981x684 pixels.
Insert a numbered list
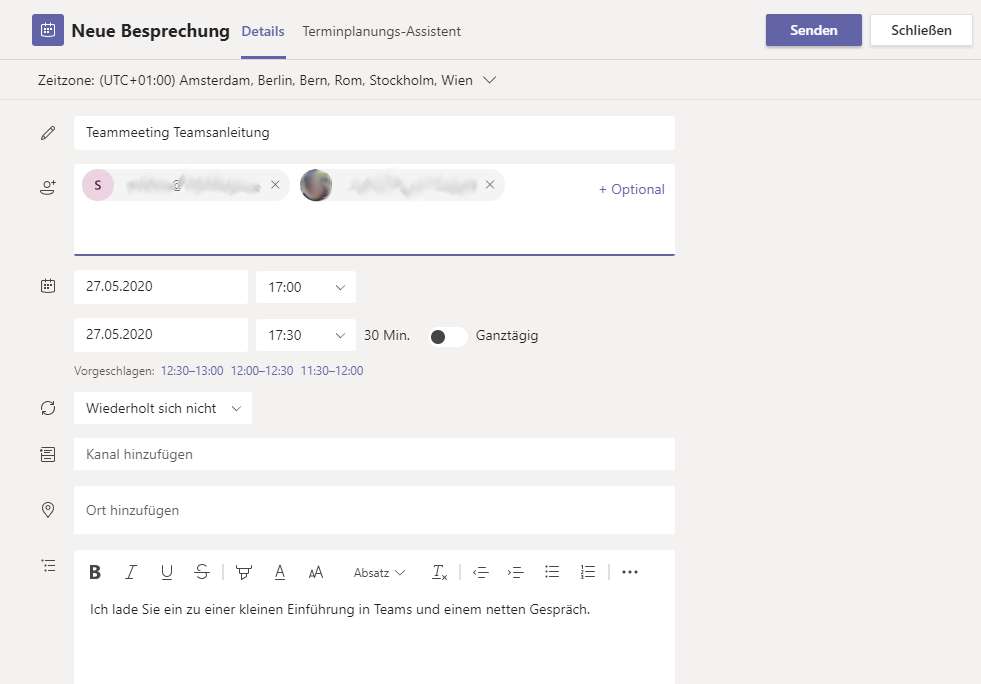tap(587, 572)
